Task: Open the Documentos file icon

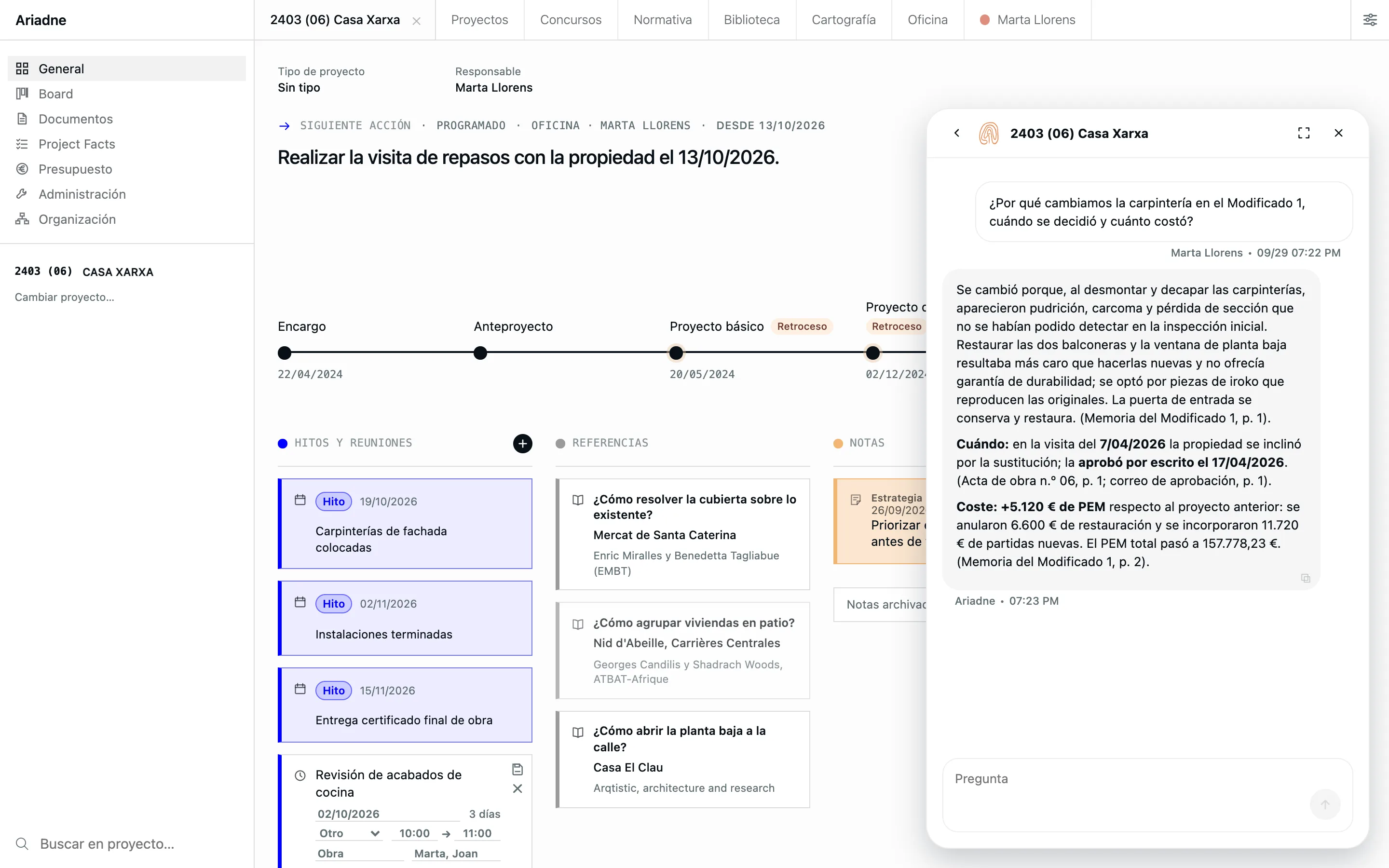Action: point(22,119)
